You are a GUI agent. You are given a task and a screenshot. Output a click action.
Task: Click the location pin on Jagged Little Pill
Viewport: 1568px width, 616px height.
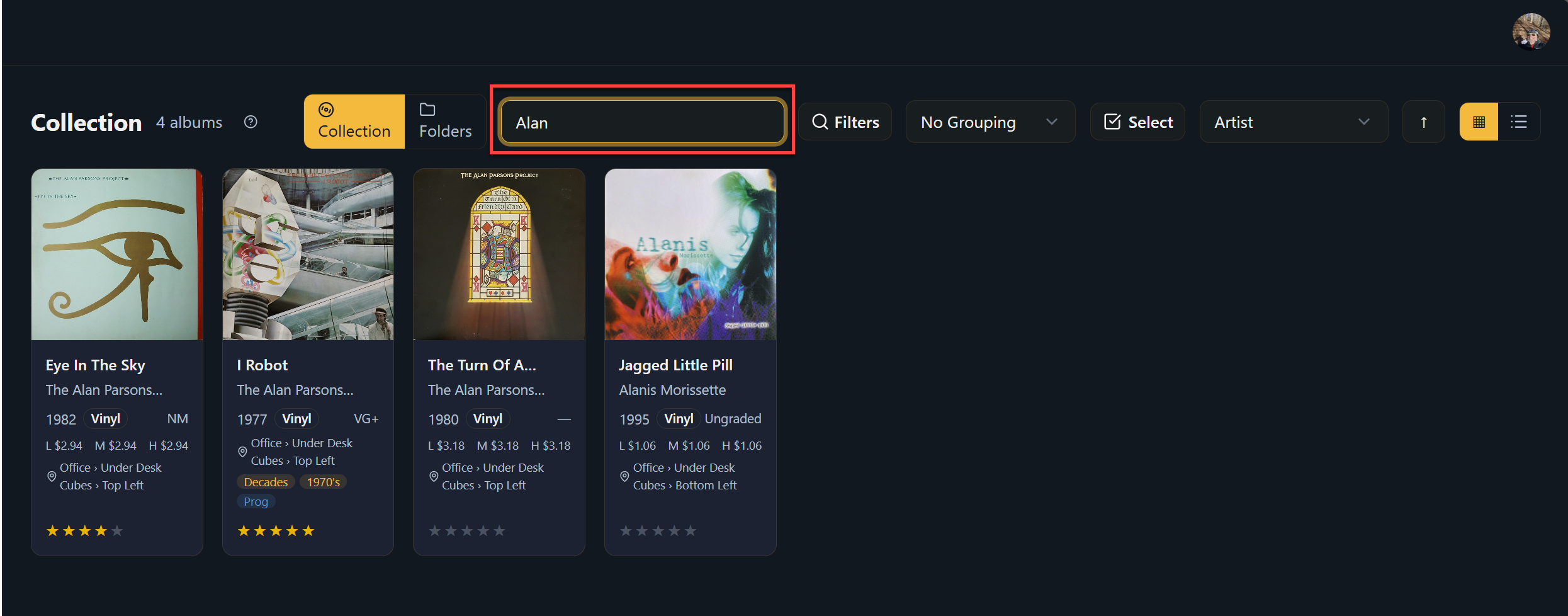(624, 477)
